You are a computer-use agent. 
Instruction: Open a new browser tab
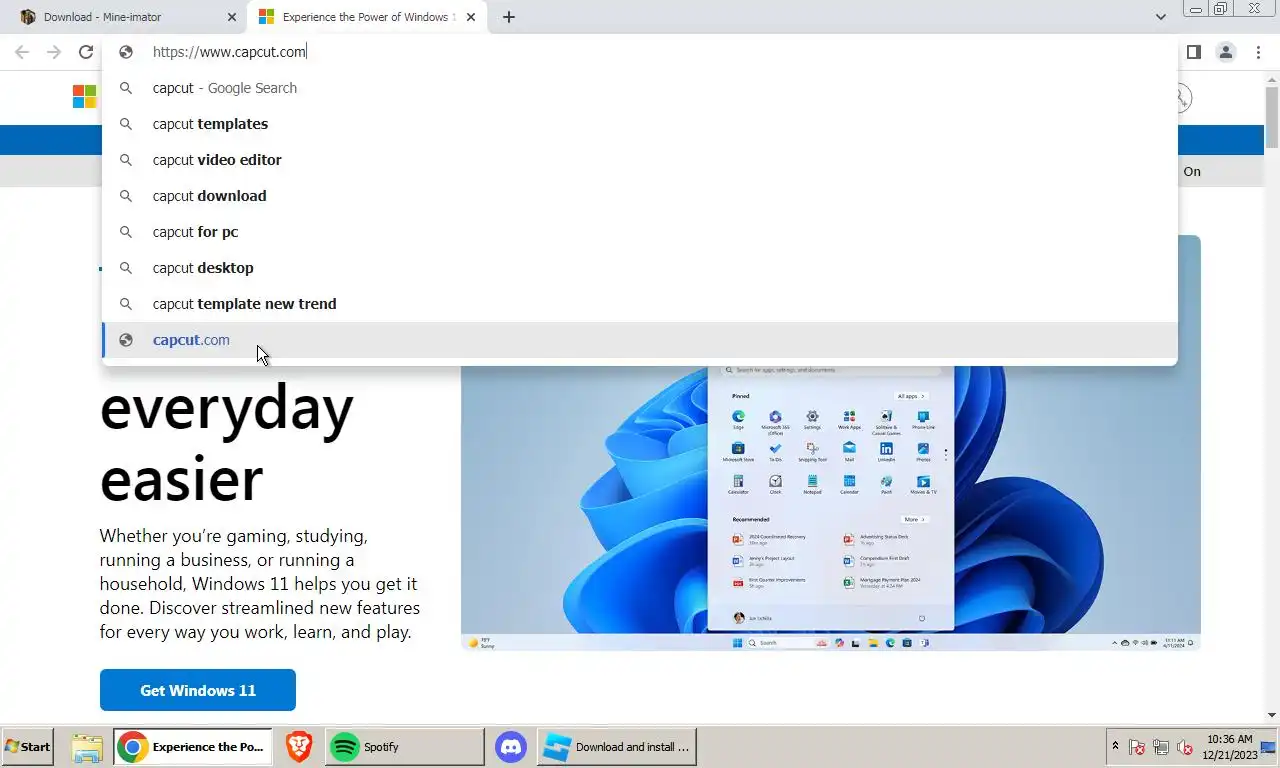click(x=508, y=17)
